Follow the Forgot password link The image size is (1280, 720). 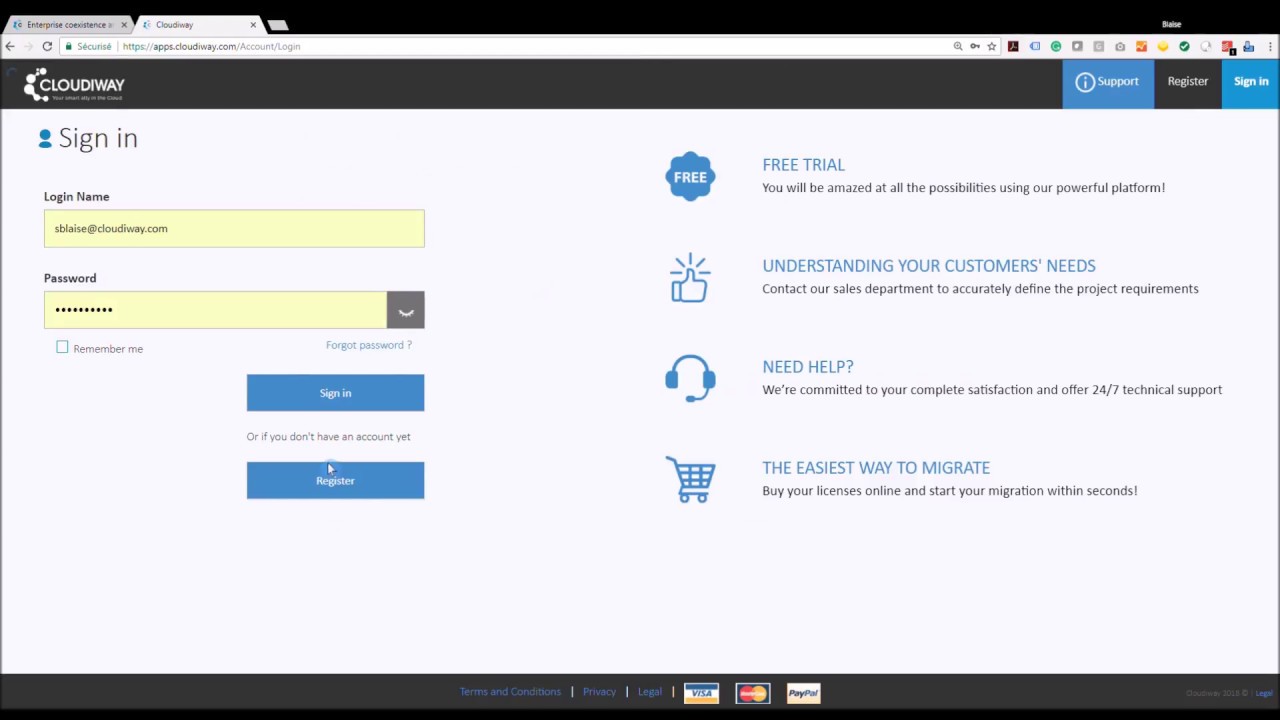[368, 345]
